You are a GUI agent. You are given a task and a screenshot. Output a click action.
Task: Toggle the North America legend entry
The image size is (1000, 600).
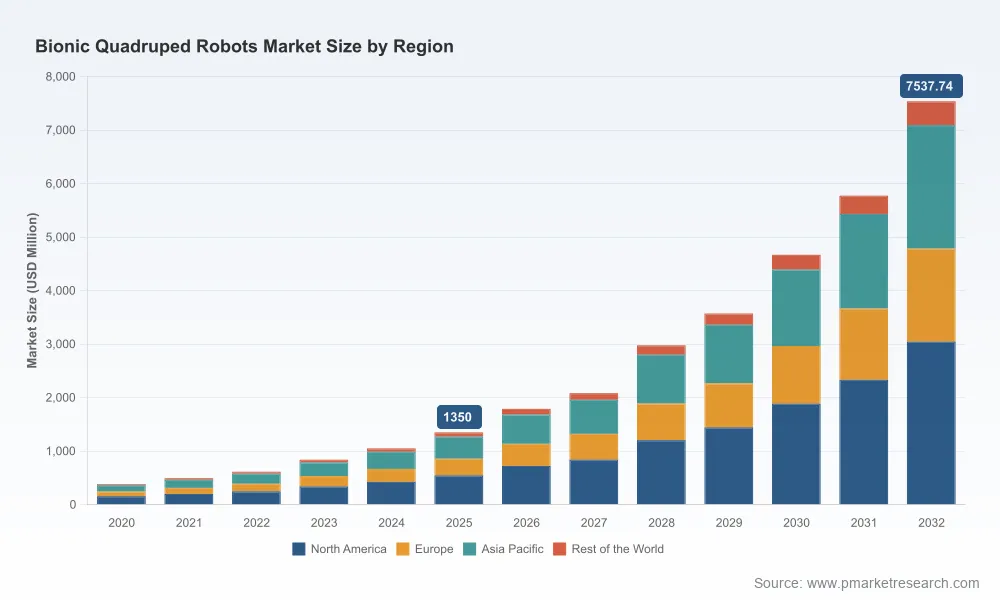tap(339, 549)
